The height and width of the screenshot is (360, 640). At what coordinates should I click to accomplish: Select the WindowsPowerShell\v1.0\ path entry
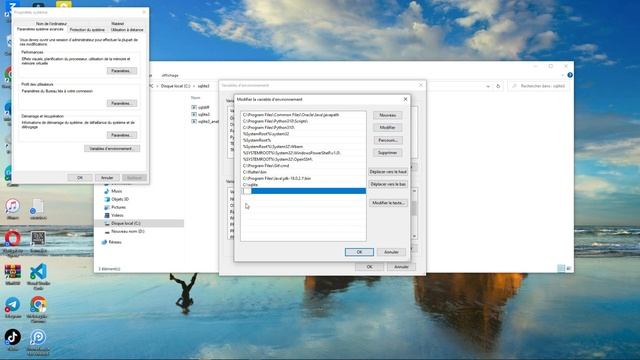(303, 153)
